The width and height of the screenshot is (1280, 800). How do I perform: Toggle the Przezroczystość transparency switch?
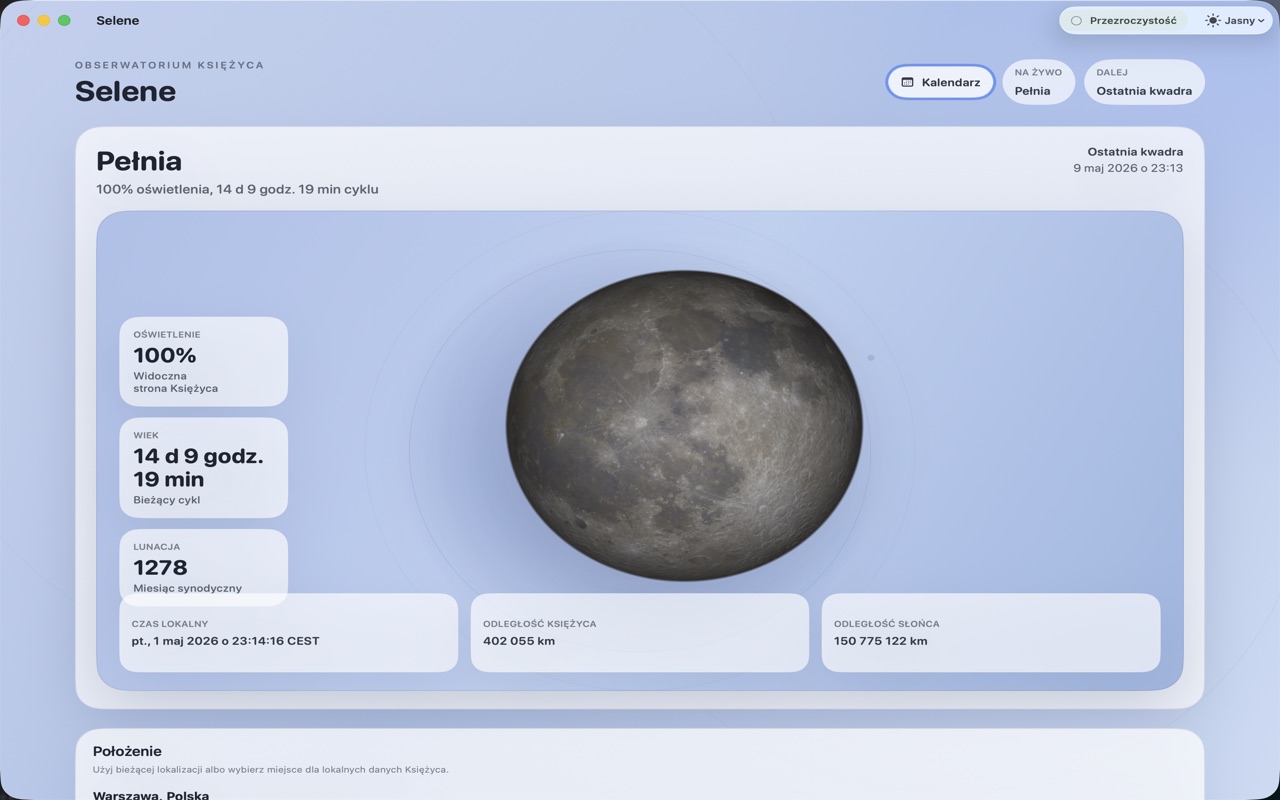(x=1123, y=20)
